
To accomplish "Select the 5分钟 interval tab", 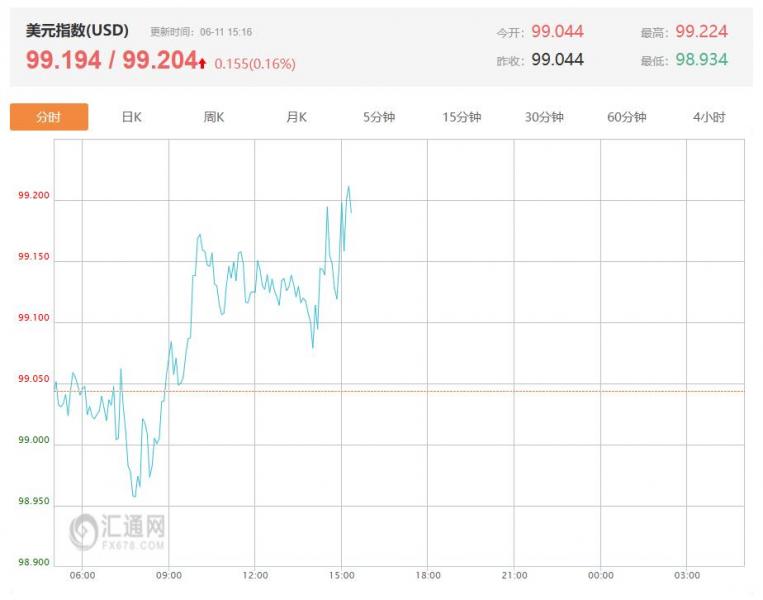I will pyautogui.click(x=379, y=117).
